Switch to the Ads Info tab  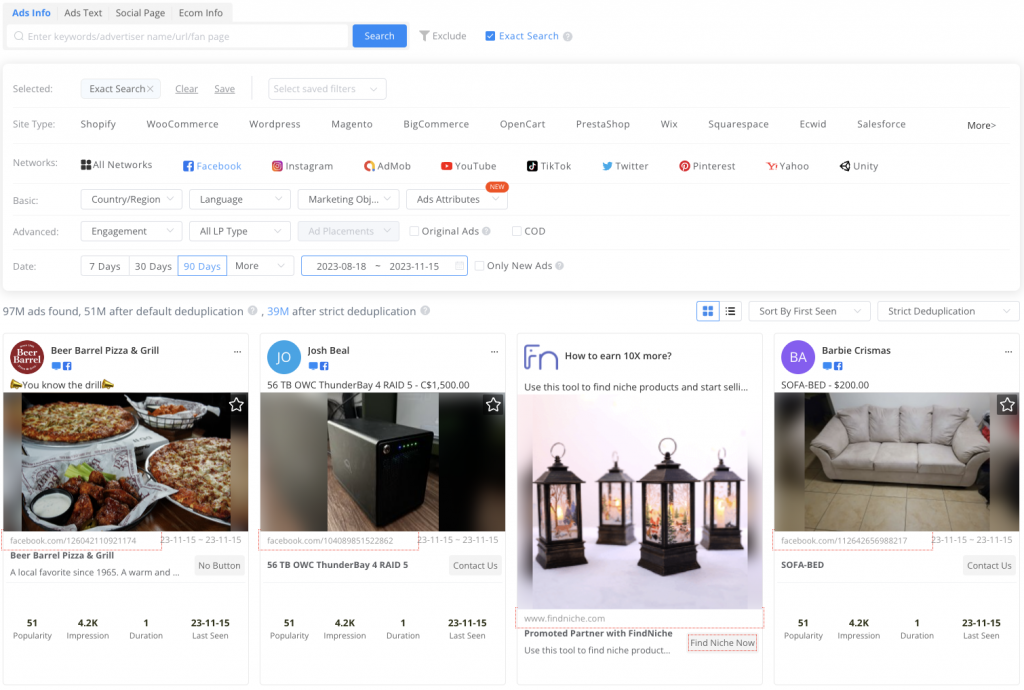coord(31,12)
